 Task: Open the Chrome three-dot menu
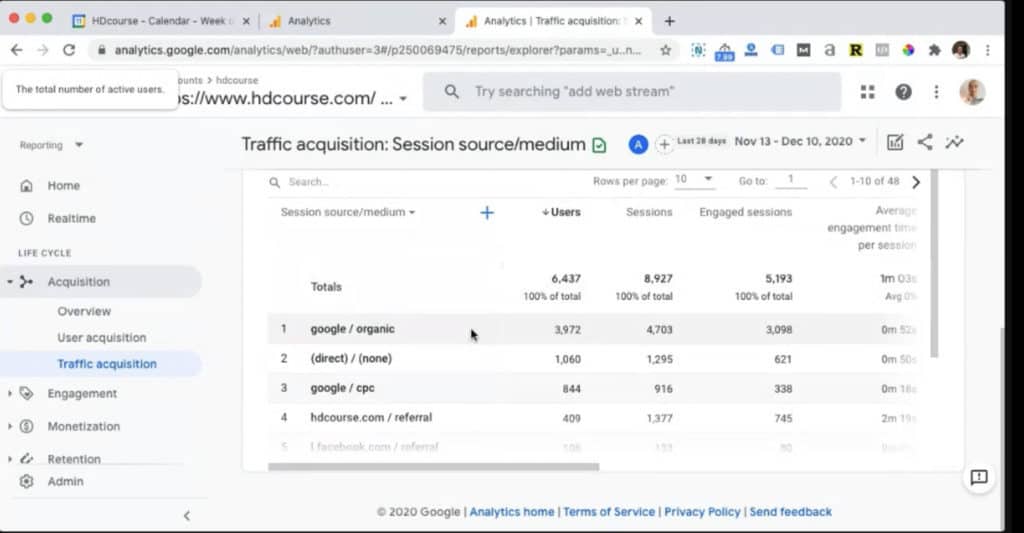pyautogui.click(x=987, y=50)
